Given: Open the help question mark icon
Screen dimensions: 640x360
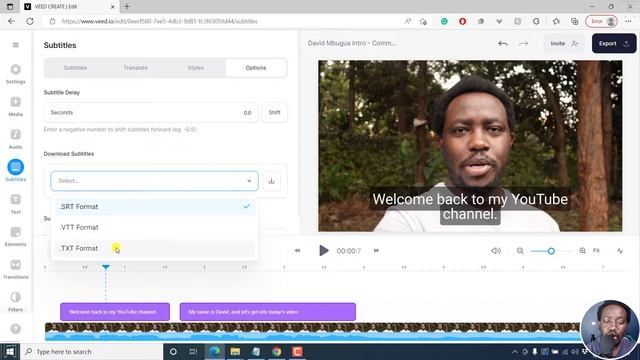Looking at the screenshot, I should click(16, 329).
